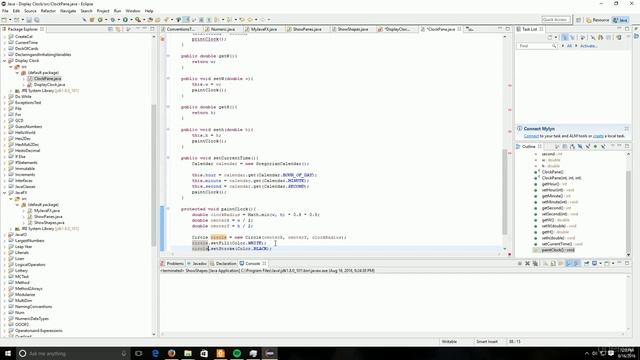Click the Cortana Ask me anything box
The height and width of the screenshot is (360, 640).
pos(73,353)
